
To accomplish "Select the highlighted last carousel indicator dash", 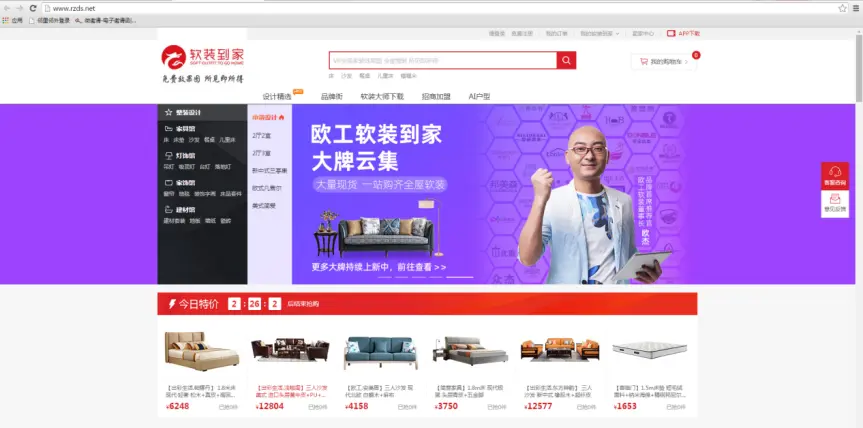I will click(460, 277).
